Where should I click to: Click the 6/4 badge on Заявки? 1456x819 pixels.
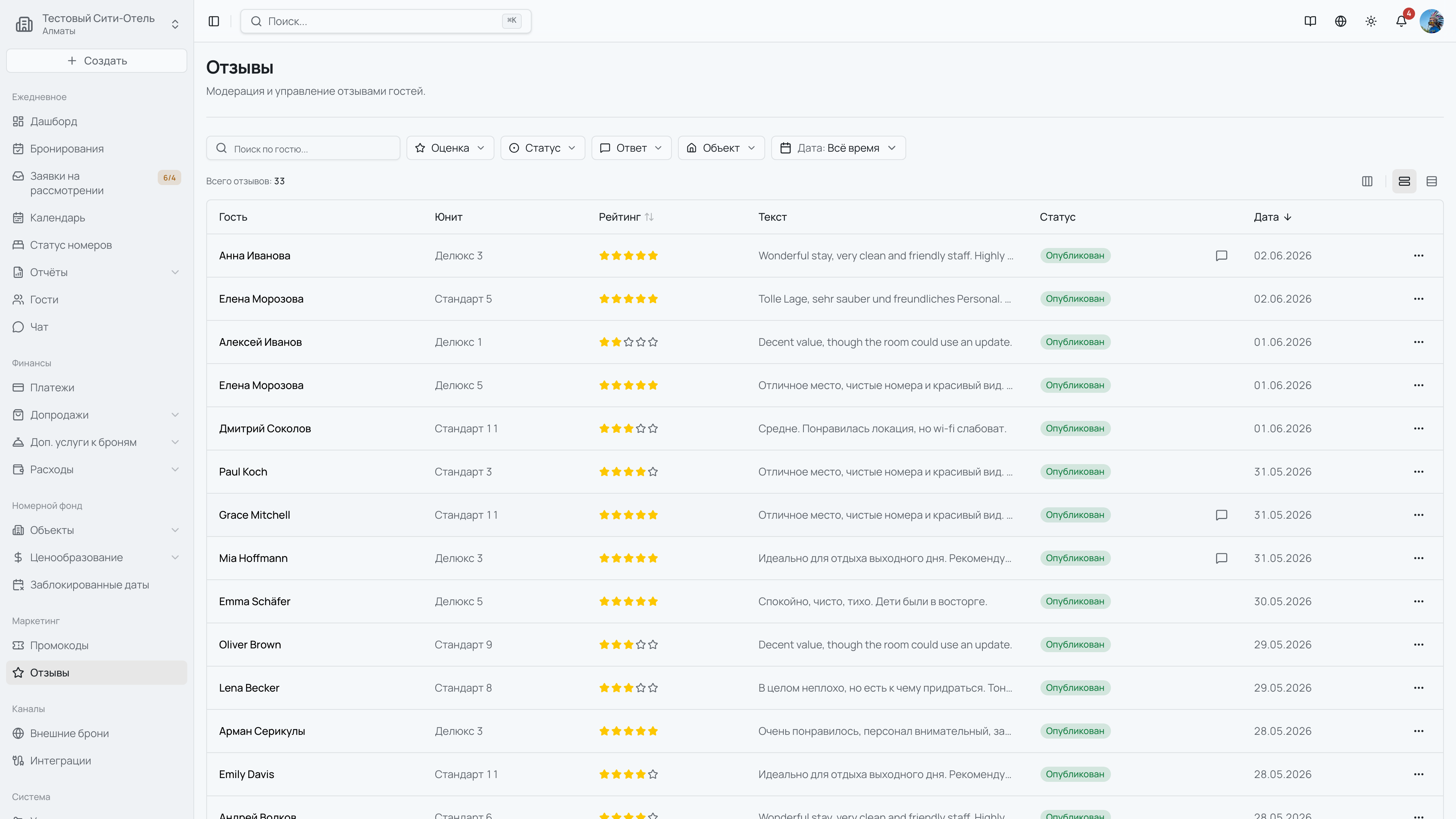169,177
